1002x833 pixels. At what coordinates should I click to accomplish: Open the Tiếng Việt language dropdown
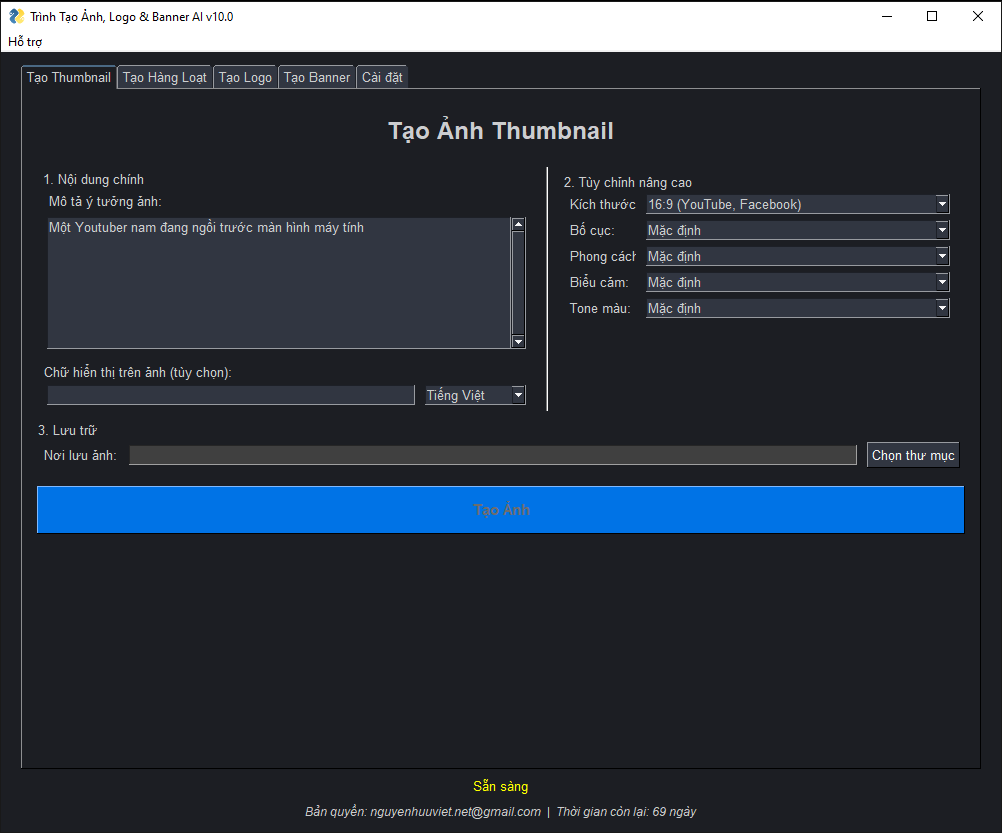coord(475,395)
